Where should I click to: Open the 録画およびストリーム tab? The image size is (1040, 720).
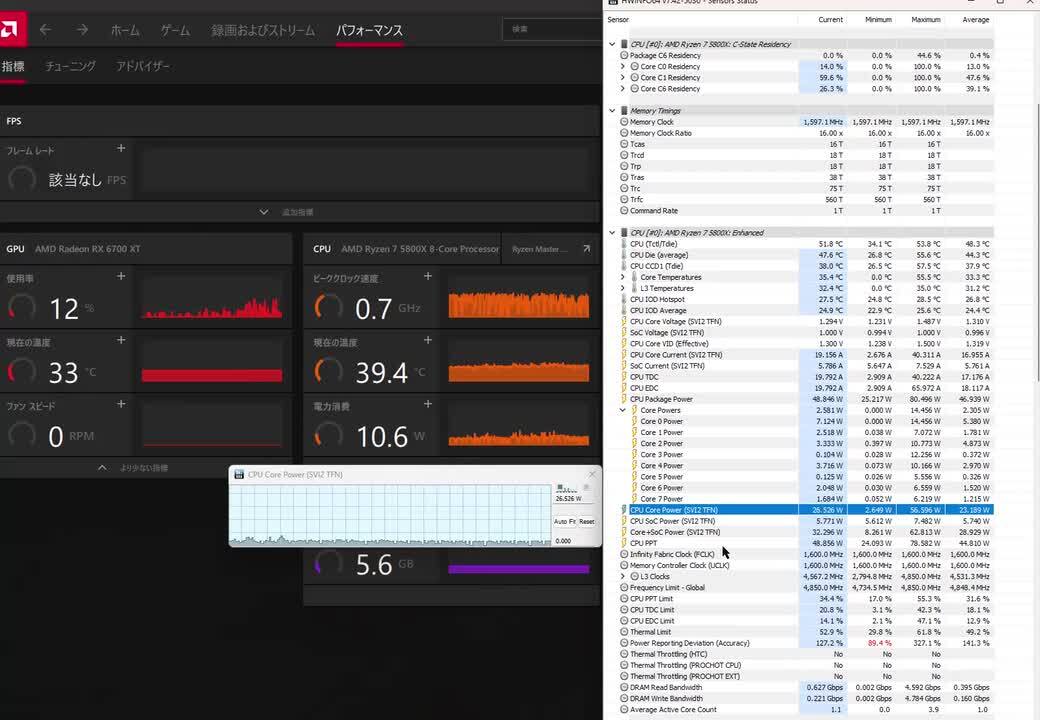pos(263,30)
